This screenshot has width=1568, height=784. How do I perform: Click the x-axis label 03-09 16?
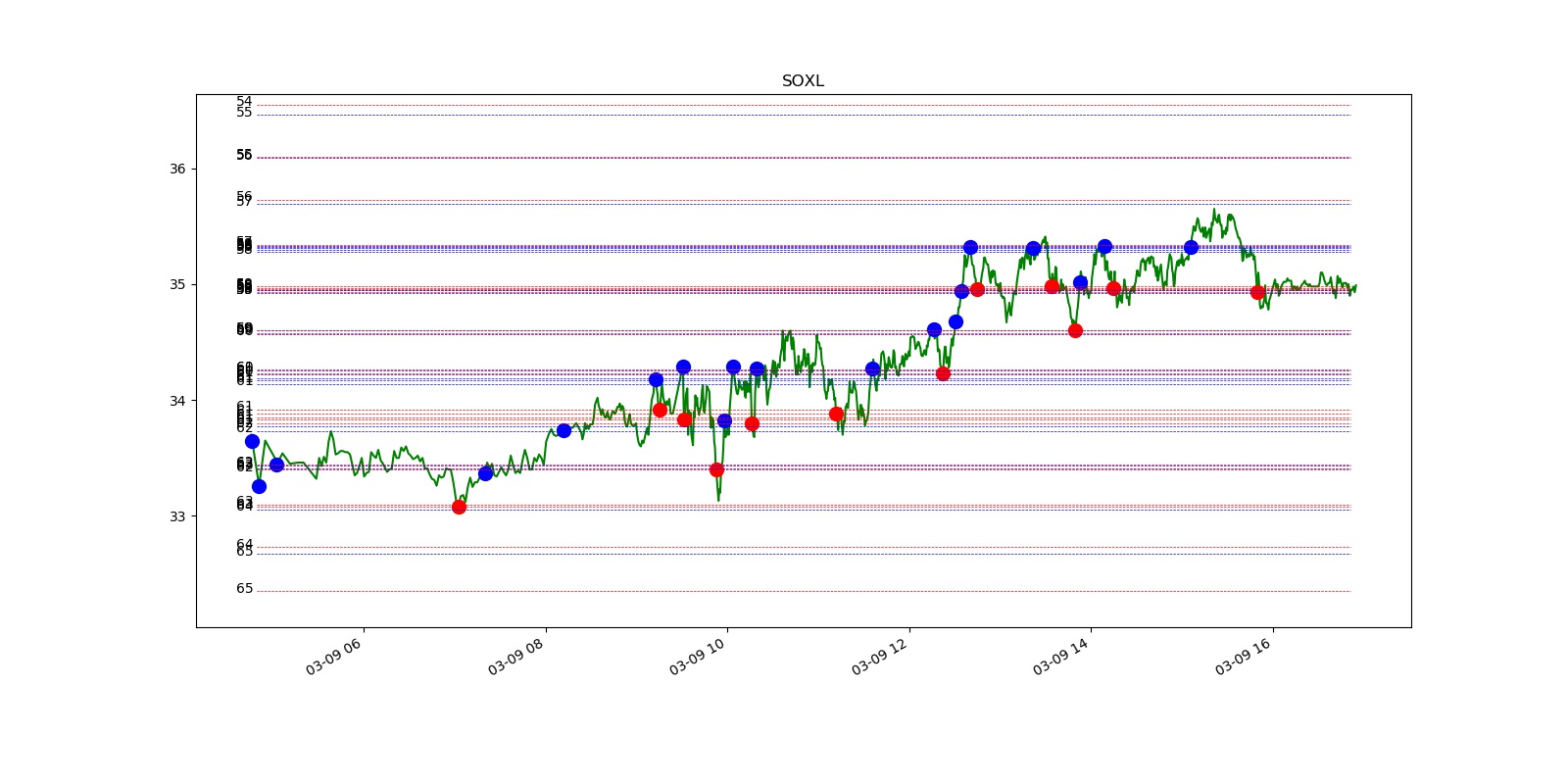pyautogui.click(x=1244, y=656)
